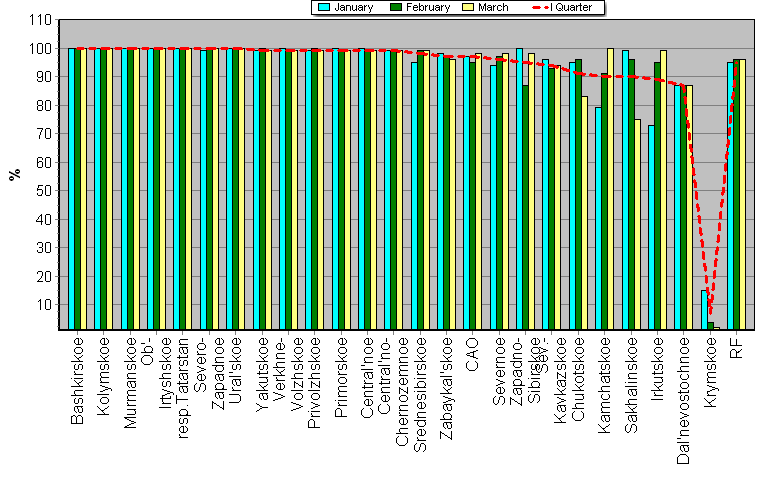The height and width of the screenshot is (479, 777).
Task: Click the 40 y-axis value
Action: 44,219
